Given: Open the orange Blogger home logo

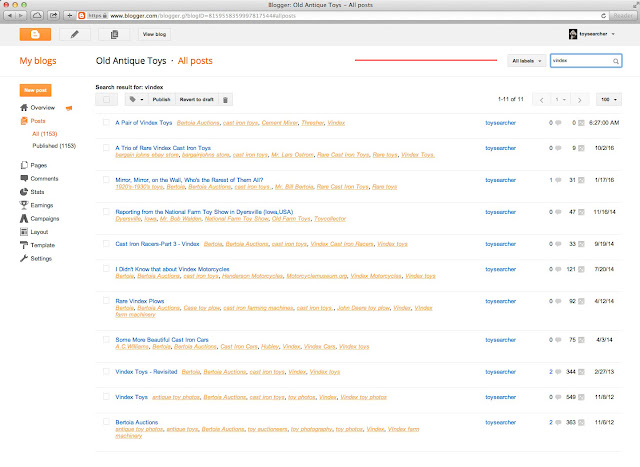Looking at the screenshot, I should pos(35,34).
